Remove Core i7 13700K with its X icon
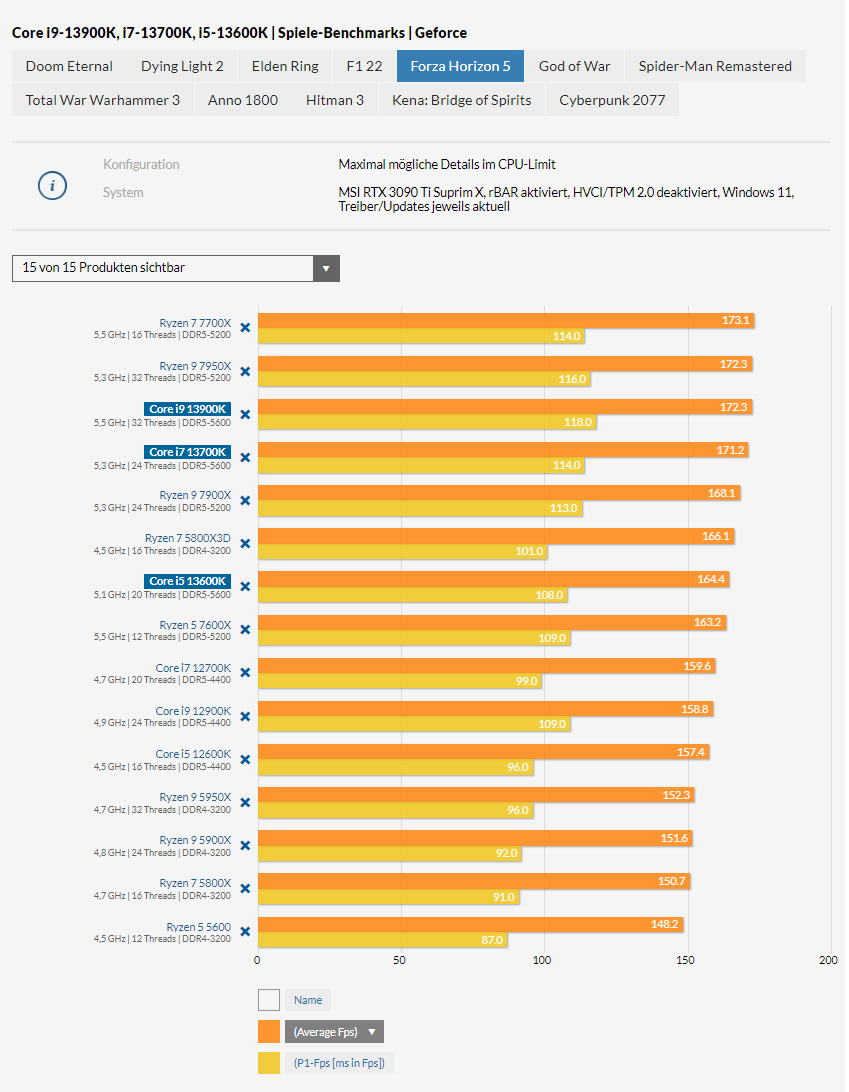Viewport: 849px width, 1092px height. click(245, 458)
